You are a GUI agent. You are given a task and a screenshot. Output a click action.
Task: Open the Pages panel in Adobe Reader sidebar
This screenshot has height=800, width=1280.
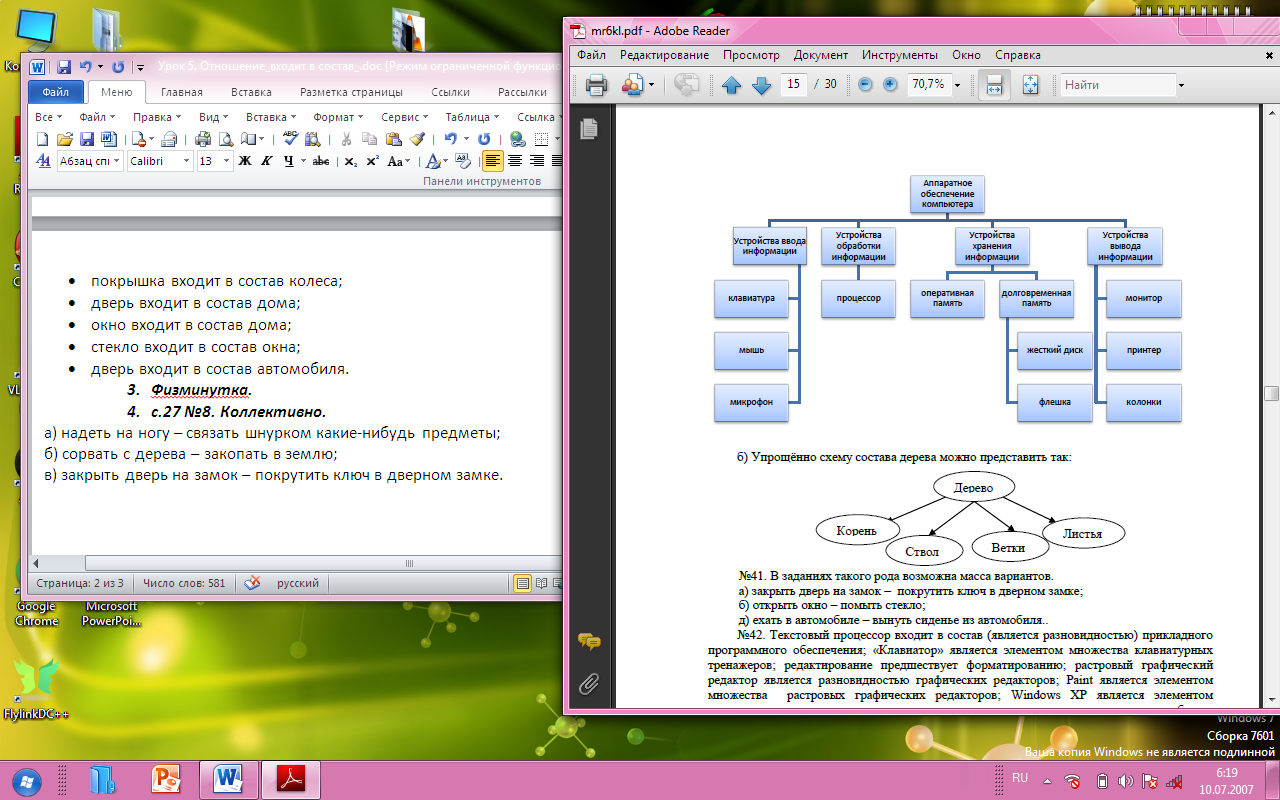(x=589, y=128)
